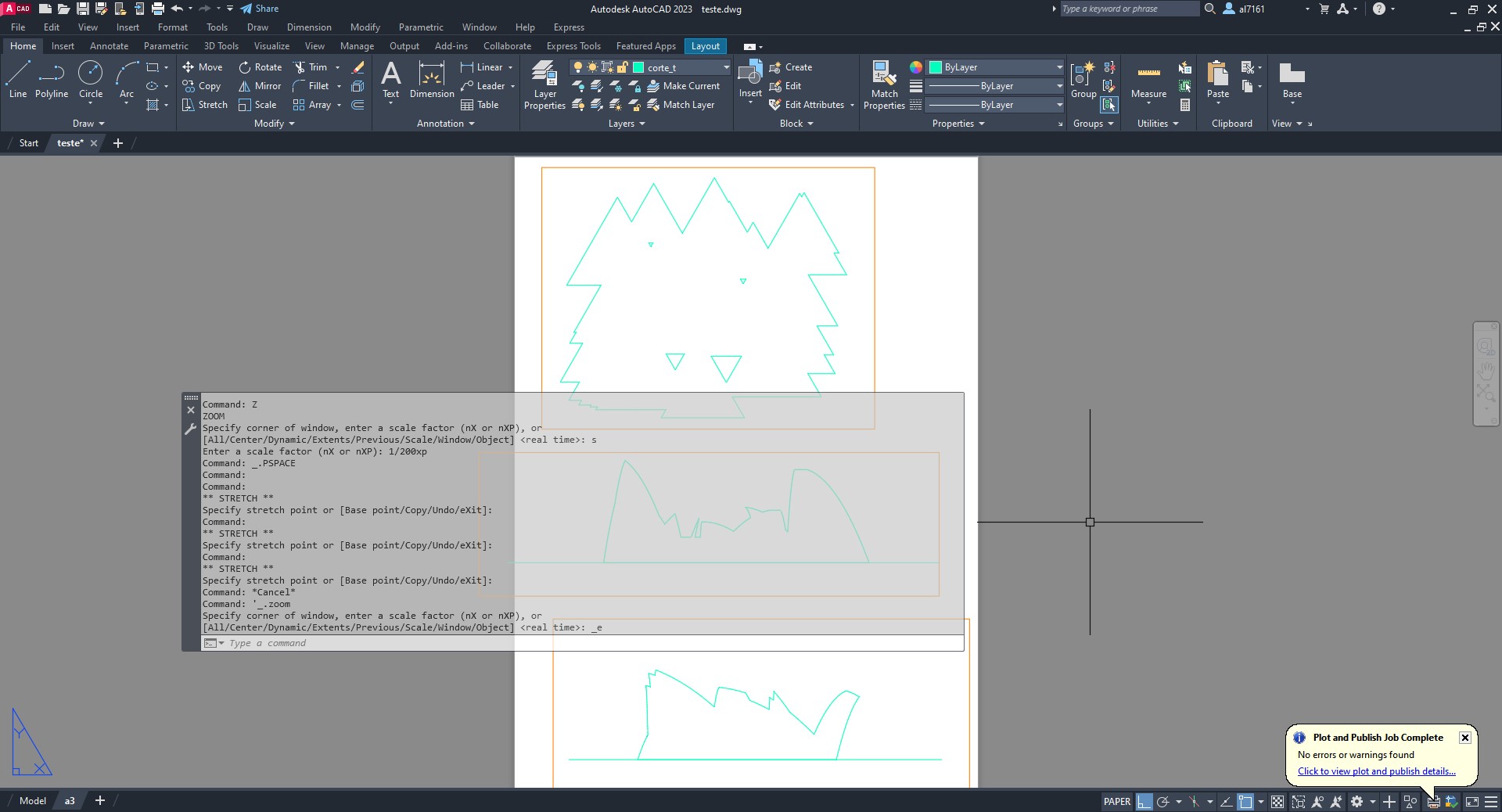Switch to the Annotate ribbon tab
The height and width of the screenshot is (812, 1502).
coord(109,46)
